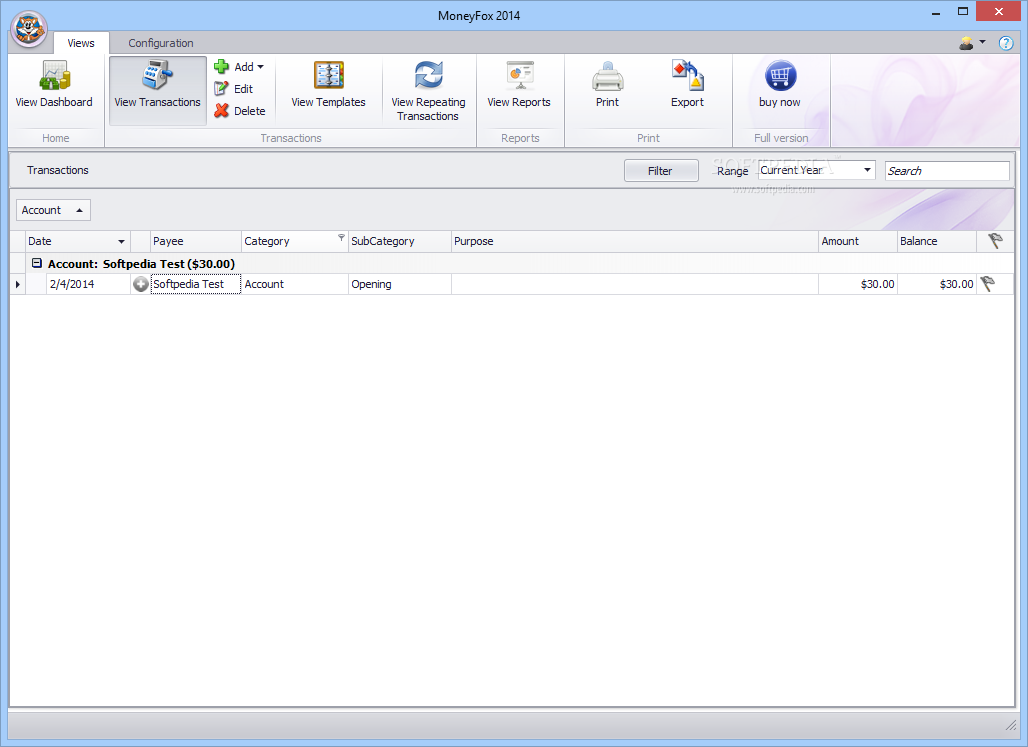Sort by the Date column header
The width and height of the screenshot is (1028, 747).
tap(77, 241)
